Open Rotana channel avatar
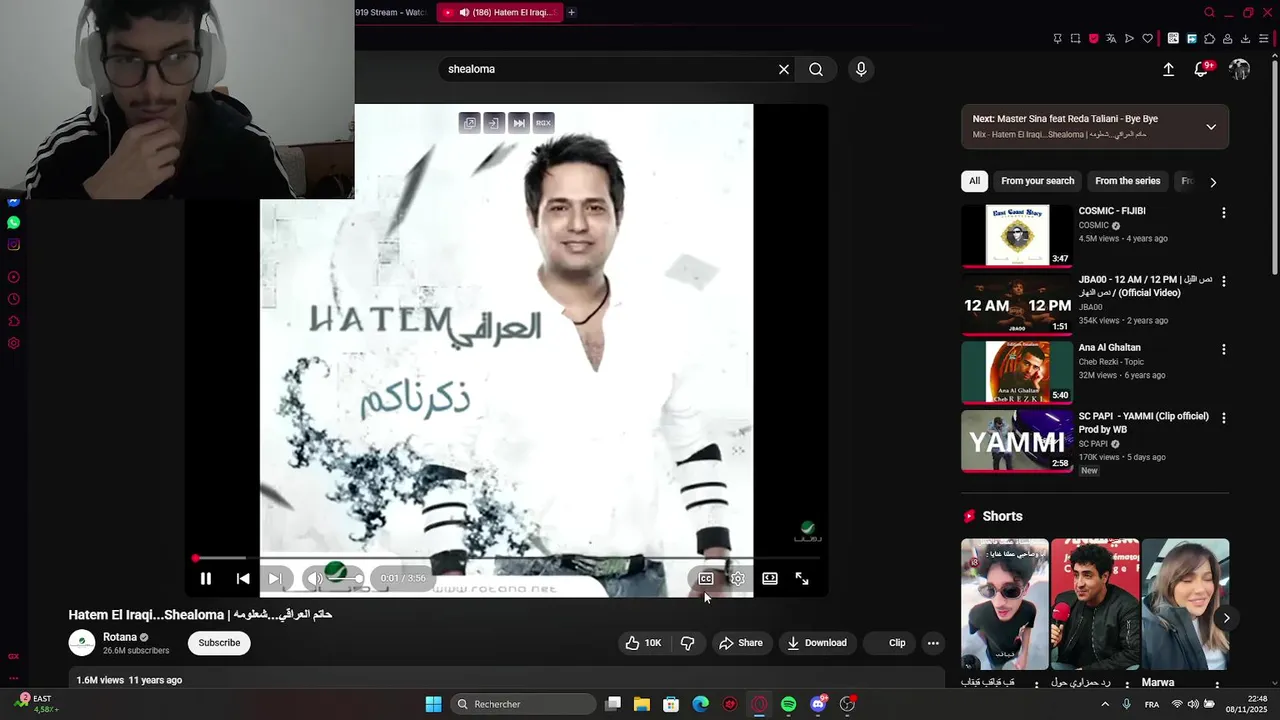Screen dimensions: 1280x720 [82, 643]
